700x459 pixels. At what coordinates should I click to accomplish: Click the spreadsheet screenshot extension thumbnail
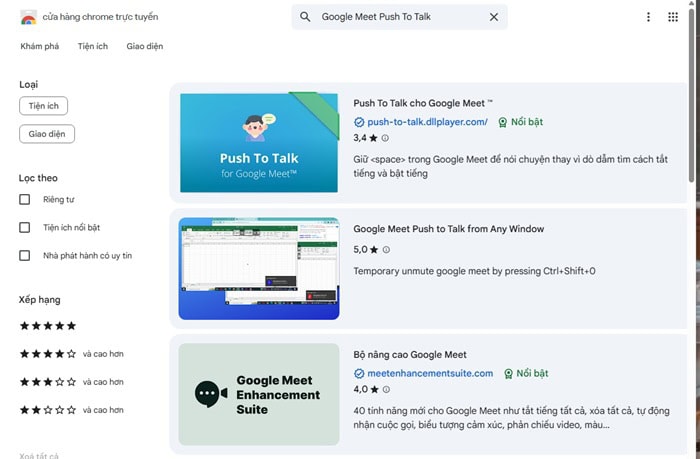coord(259,268)
